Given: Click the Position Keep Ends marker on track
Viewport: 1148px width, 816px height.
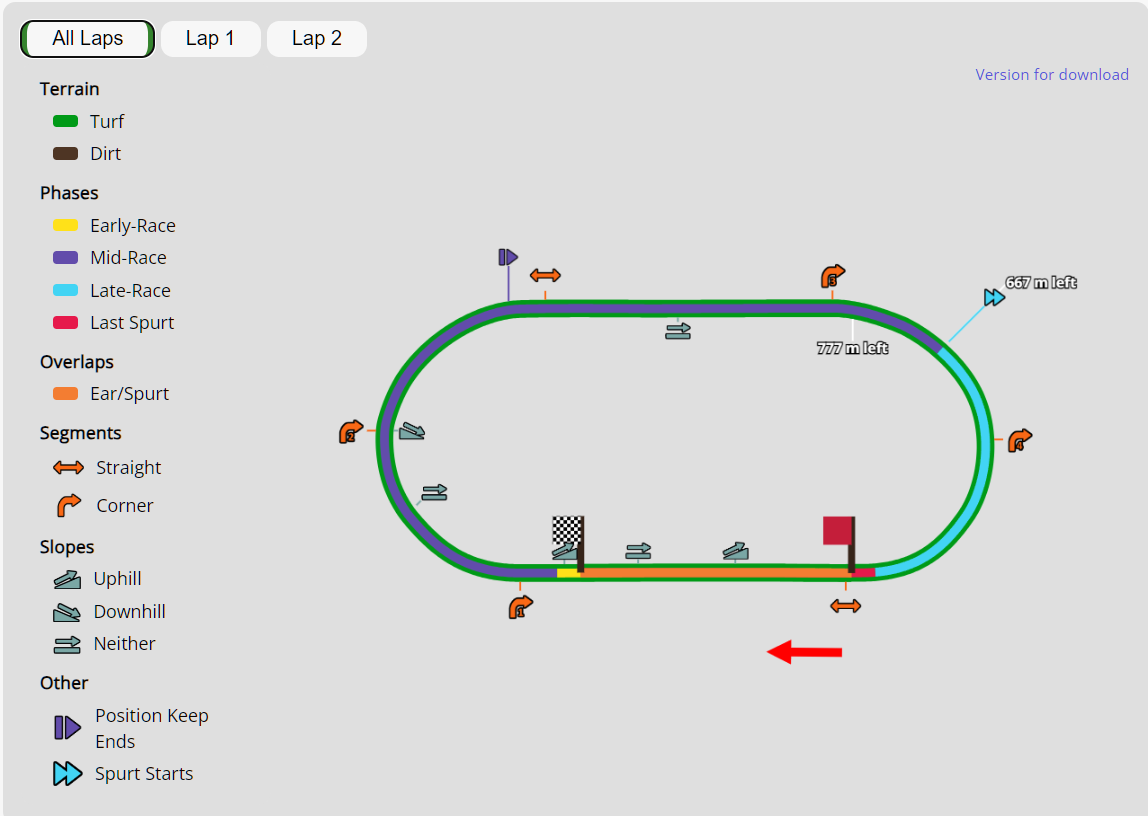Looking at the screenshot, I should [x=508, y=258].
